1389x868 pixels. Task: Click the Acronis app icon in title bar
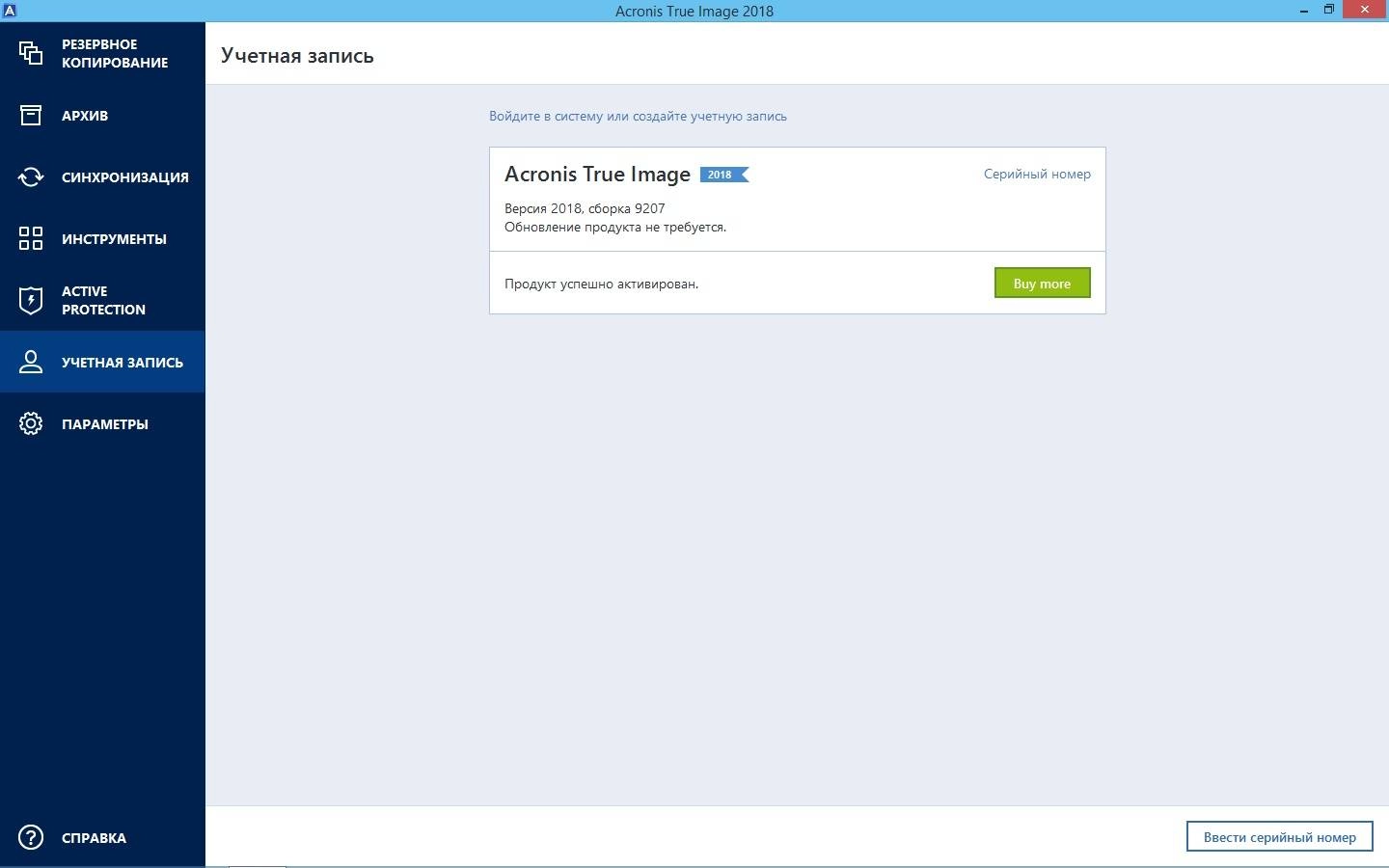pyautogui.click(x=10, y=11)
